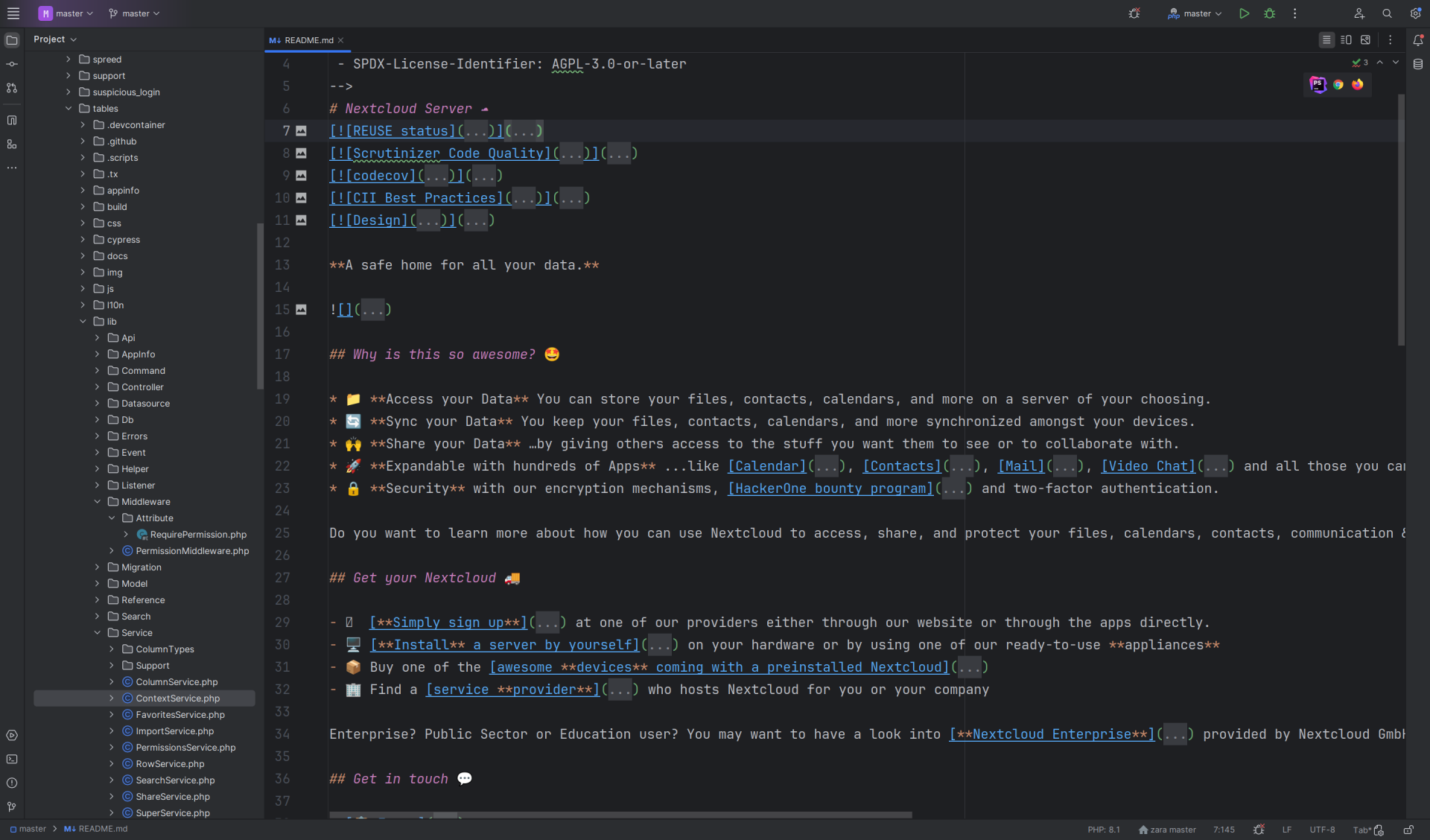Open inspections widget showing 3 typos
1430x840 pixels.
[x=1360, y=63]
